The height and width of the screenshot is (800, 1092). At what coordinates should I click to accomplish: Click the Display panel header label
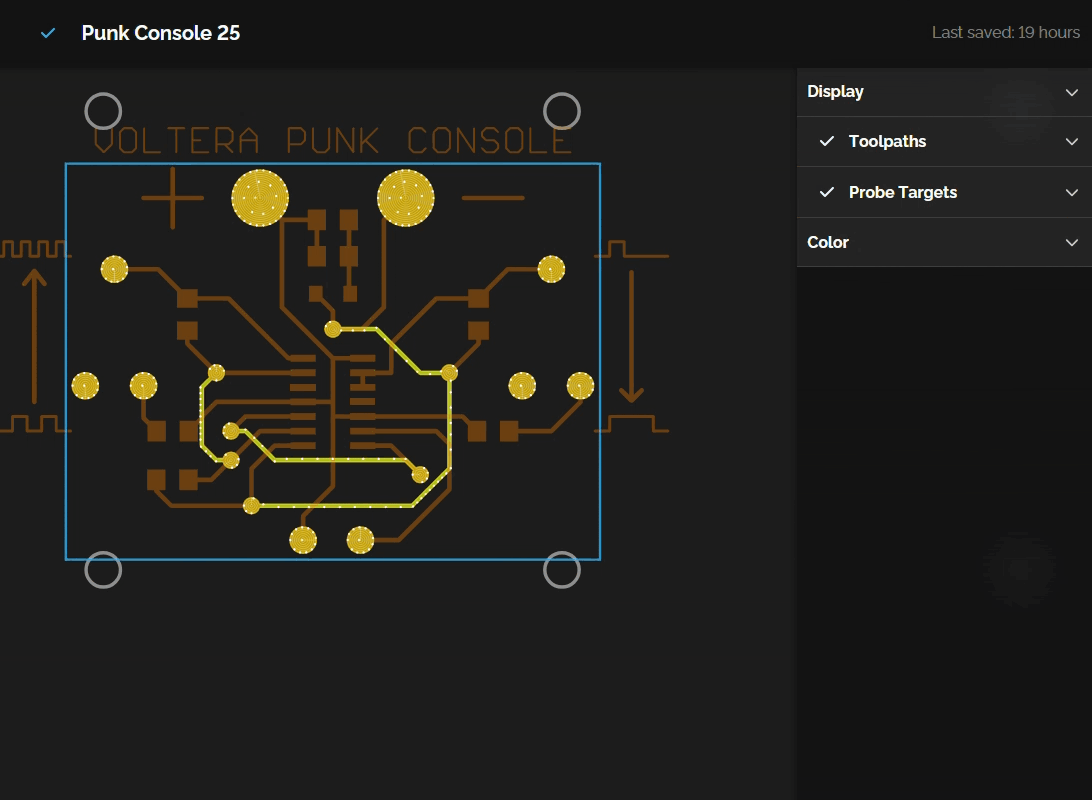coord(835,92)
